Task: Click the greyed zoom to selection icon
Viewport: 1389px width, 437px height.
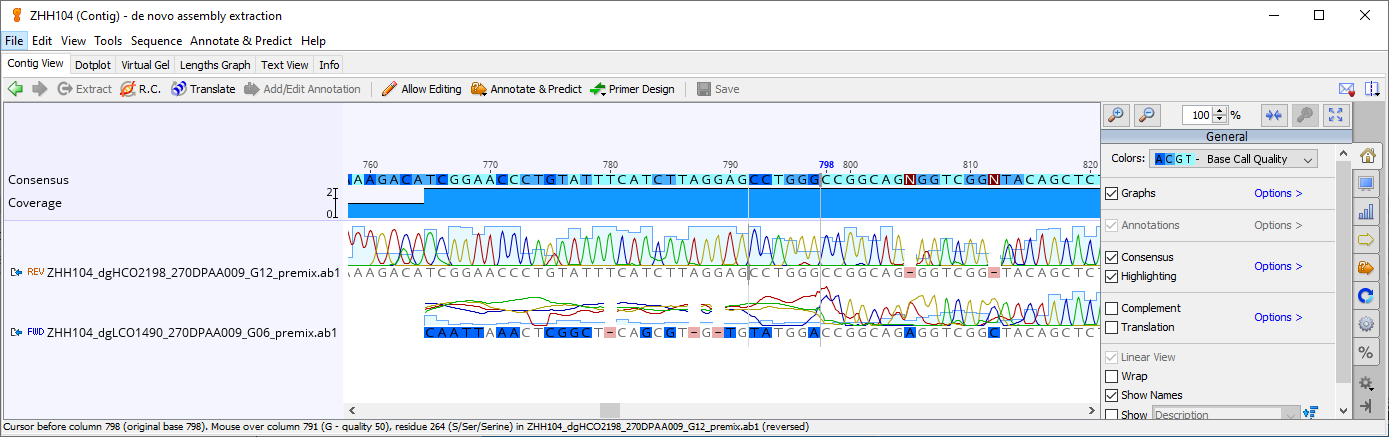Action: pos(1305,115)
